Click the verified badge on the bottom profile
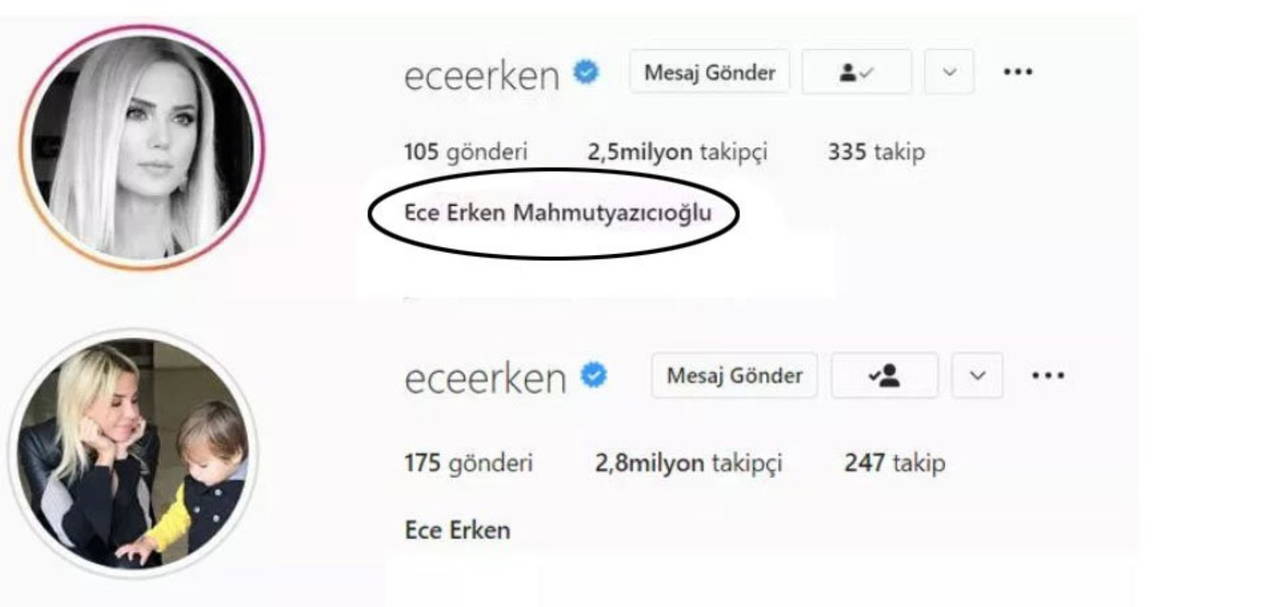The width and height of the screenshot is (1280, 607). (594, 376)
